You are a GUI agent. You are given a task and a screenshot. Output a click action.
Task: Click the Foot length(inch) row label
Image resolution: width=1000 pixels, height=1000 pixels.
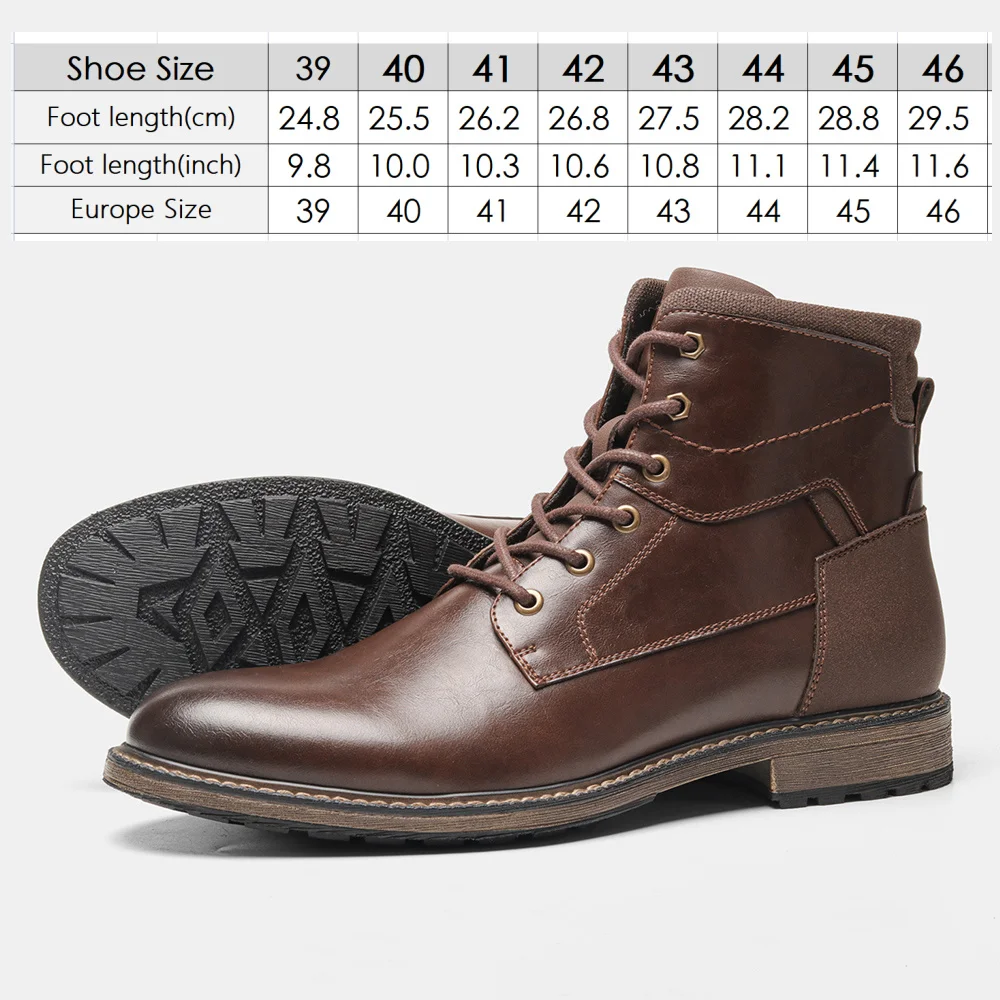pyautogui.click(x=140, y=165)
